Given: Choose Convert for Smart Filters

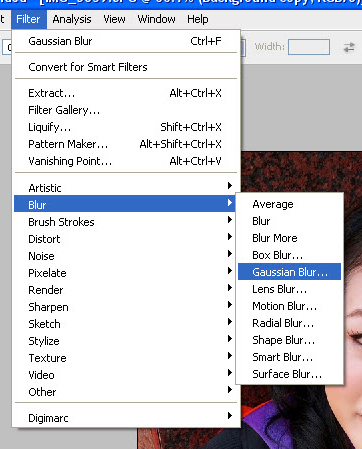Looking at the screenshot, I should coord(126,67).
